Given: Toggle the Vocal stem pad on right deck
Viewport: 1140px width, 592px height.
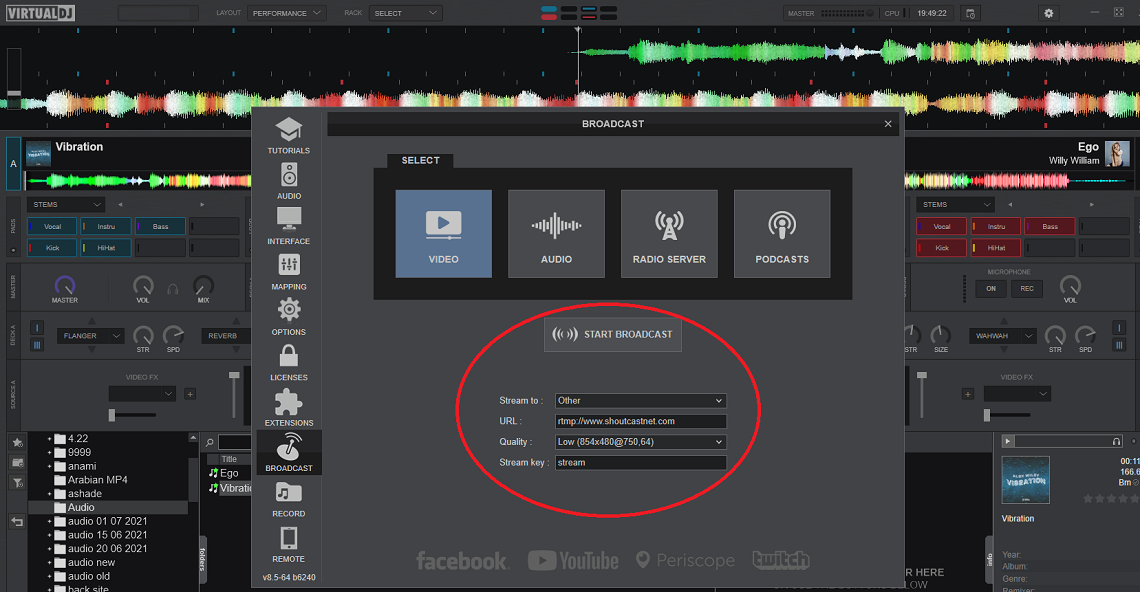Looking at the screenshot, I should [x=940, y=226].
